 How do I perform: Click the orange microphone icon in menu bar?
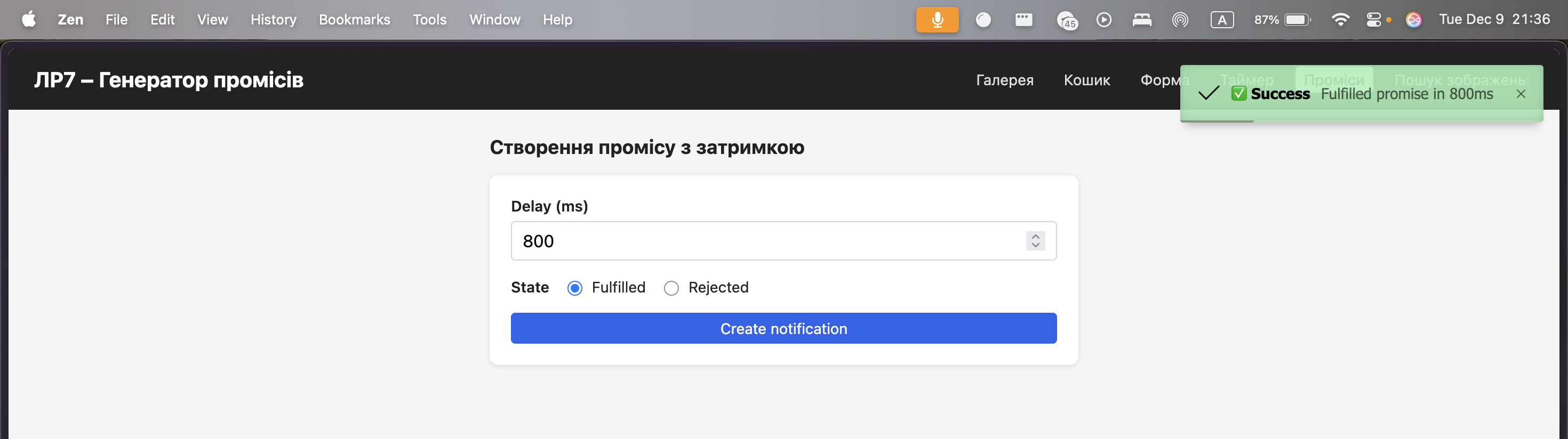[x=938, y=20]
